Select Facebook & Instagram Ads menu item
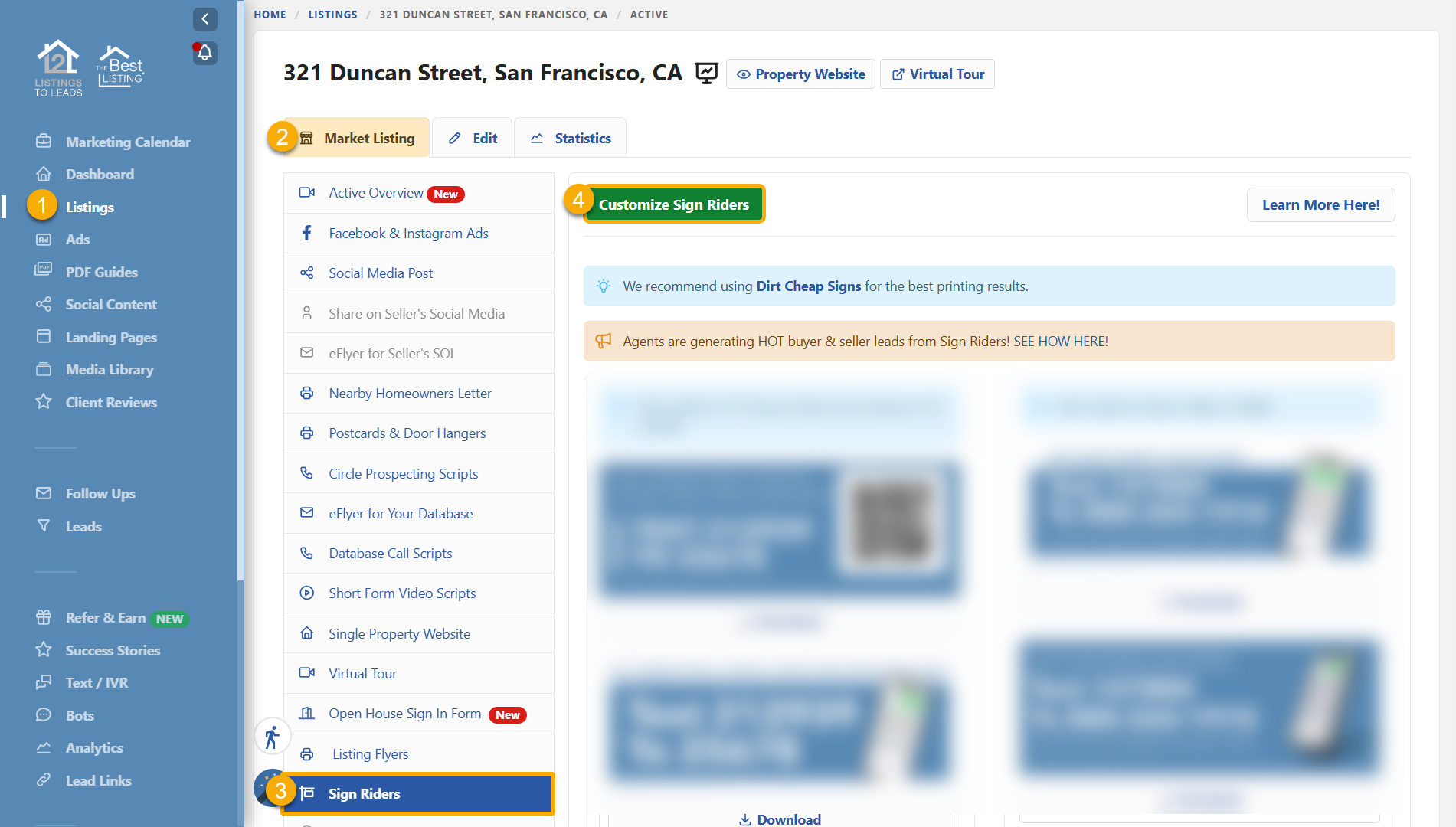 point(408,234)
